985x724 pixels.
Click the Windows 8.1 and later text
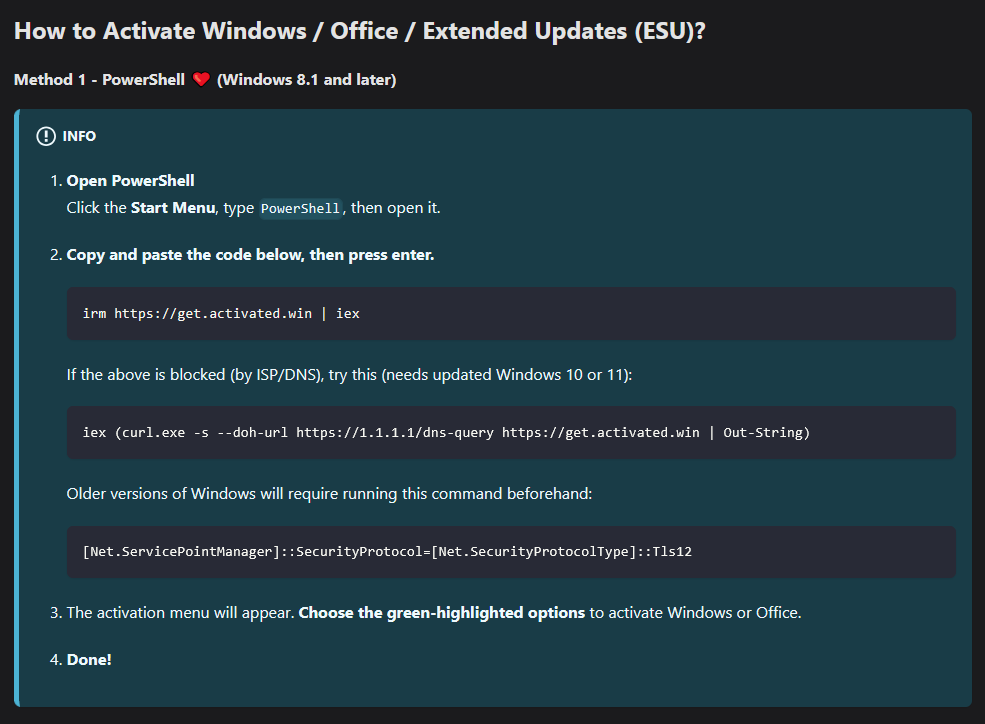306,80
